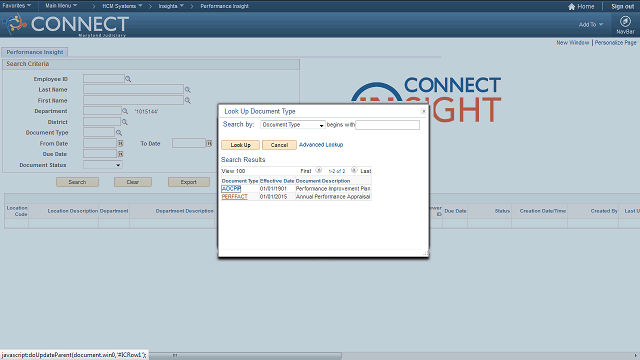Open Favorites dropdown menu
Image resolution: width=640 pixels, height=360 pixels.
[x=16, y=6]
